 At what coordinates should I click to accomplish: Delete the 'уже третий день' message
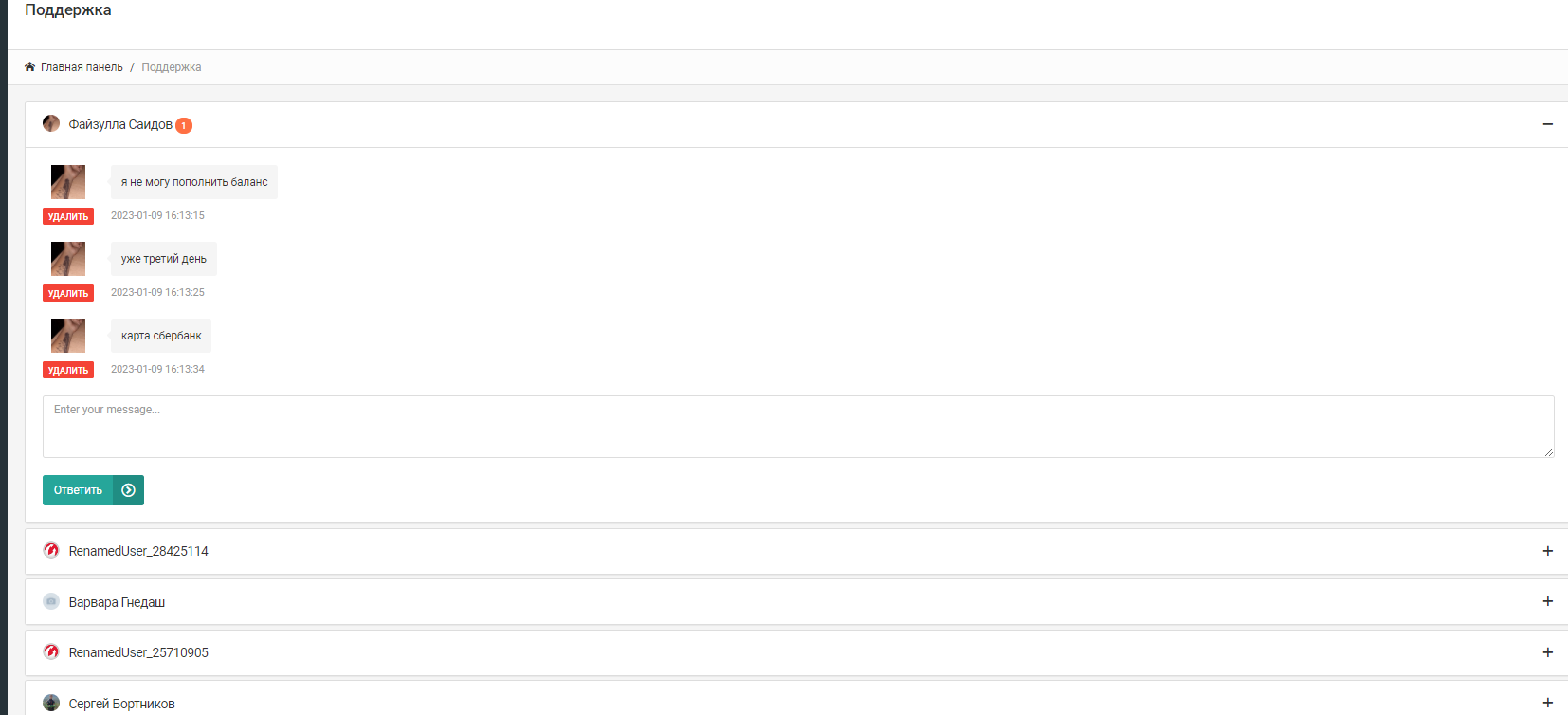pos(68,293)
